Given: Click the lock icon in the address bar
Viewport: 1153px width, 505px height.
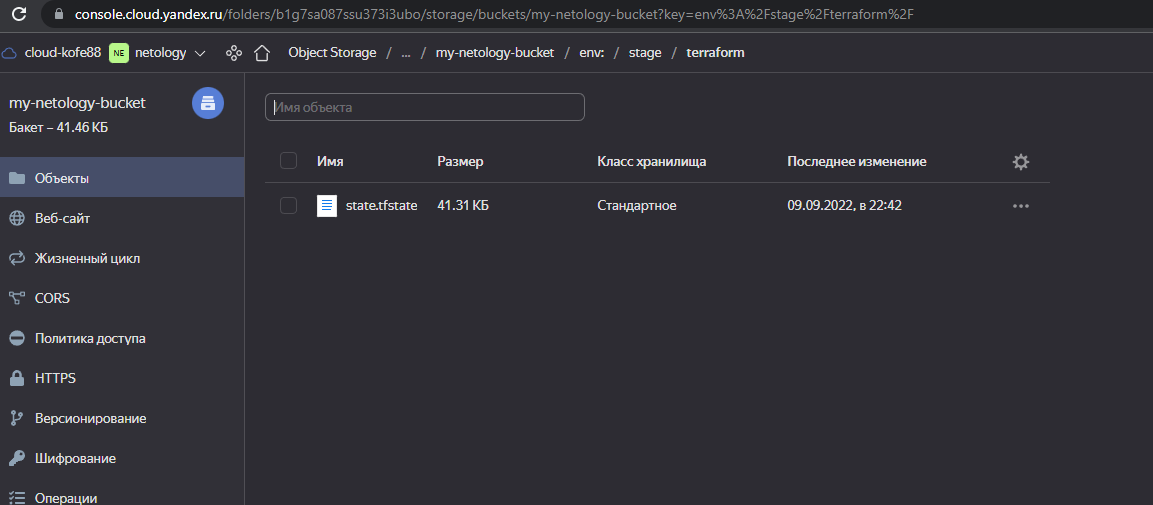Looking at the screenshot, I should click(60, 14).
